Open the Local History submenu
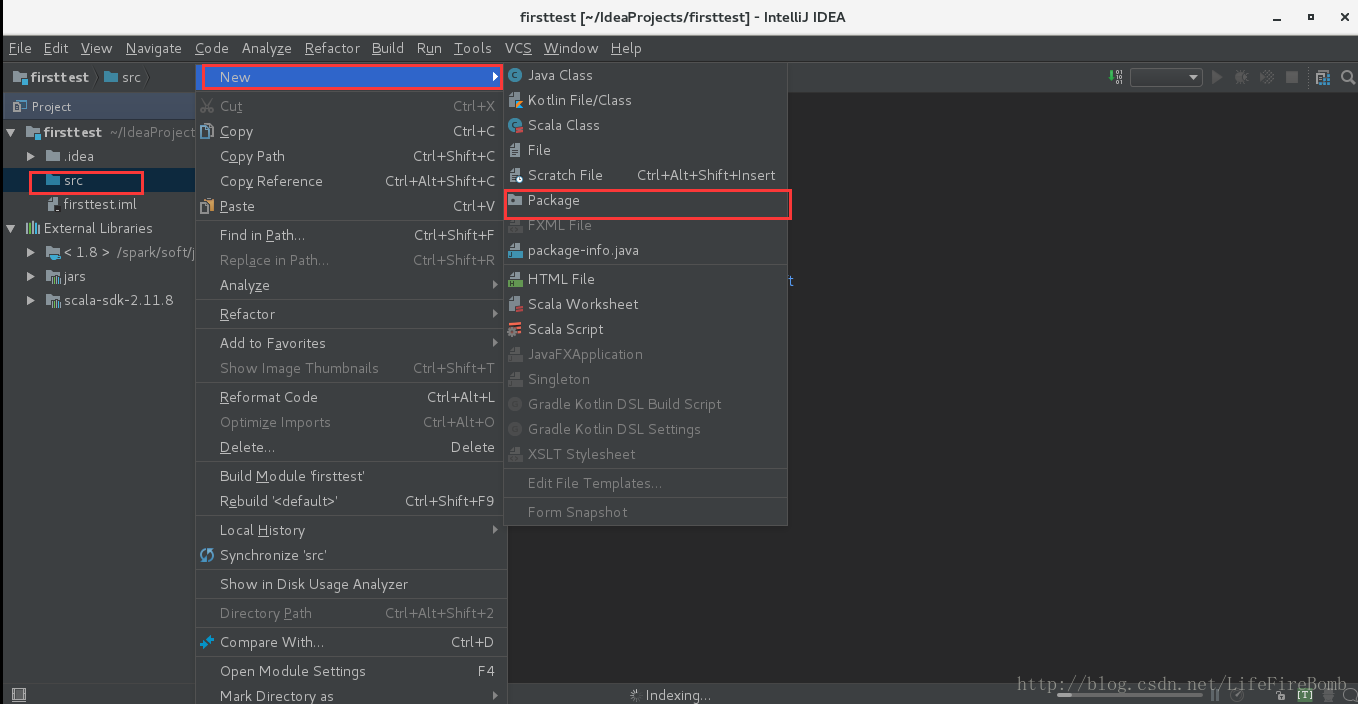Image resolution: width=1358 pixels, height=704 pixels. tap(351, 530)
